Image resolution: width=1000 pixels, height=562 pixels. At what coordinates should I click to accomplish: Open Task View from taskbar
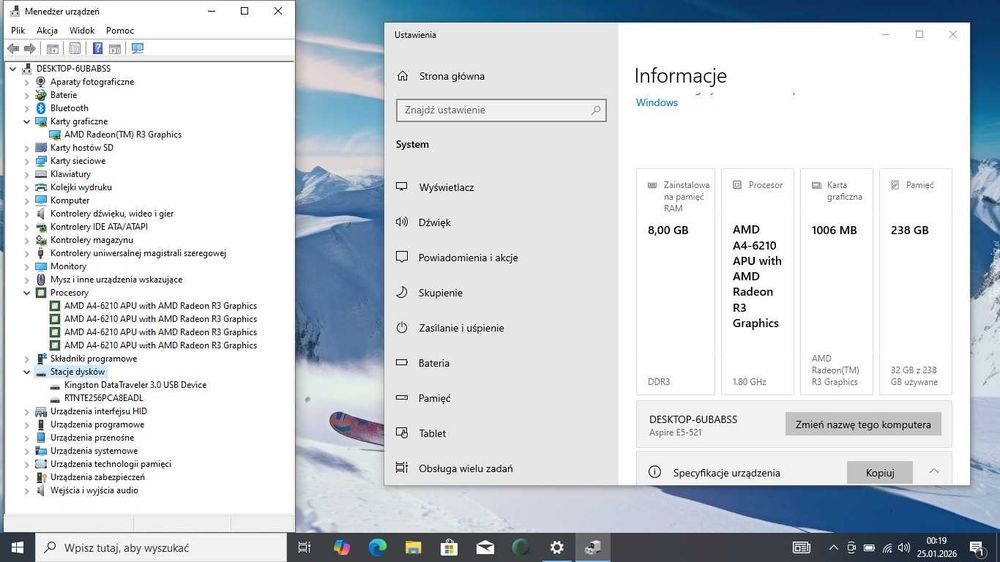click(304, 547)
